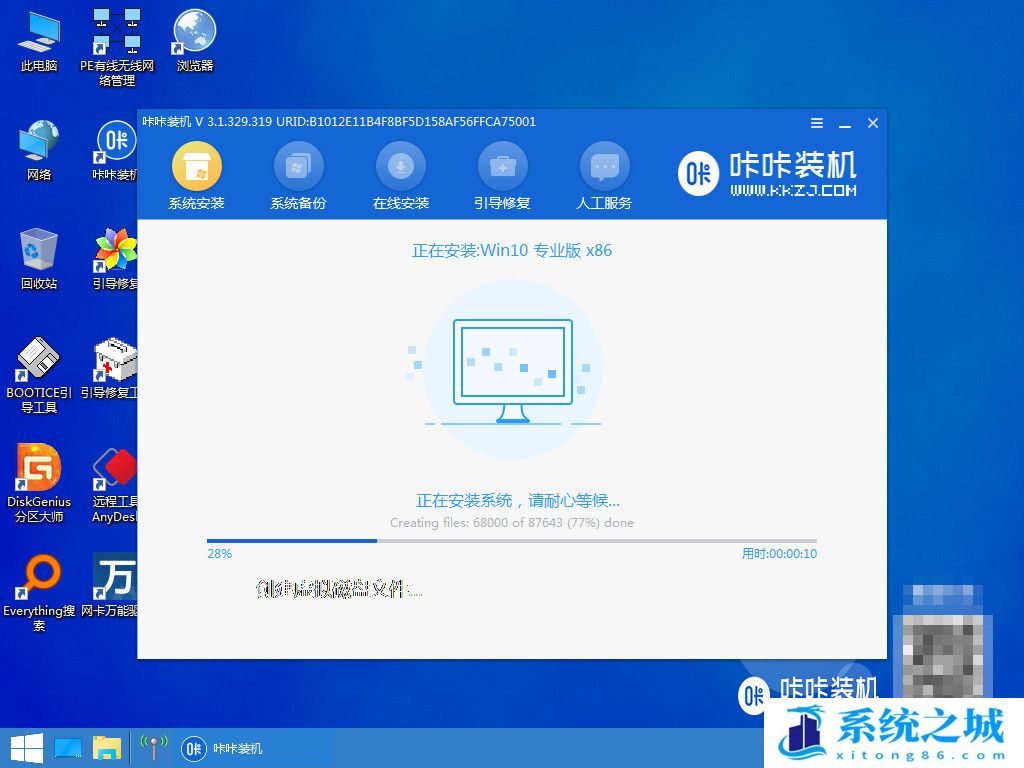Click the monitor illustration in installer
The height and width of the screenshot is (768, 1024).
pyautogui.click(x=513, y=371)
